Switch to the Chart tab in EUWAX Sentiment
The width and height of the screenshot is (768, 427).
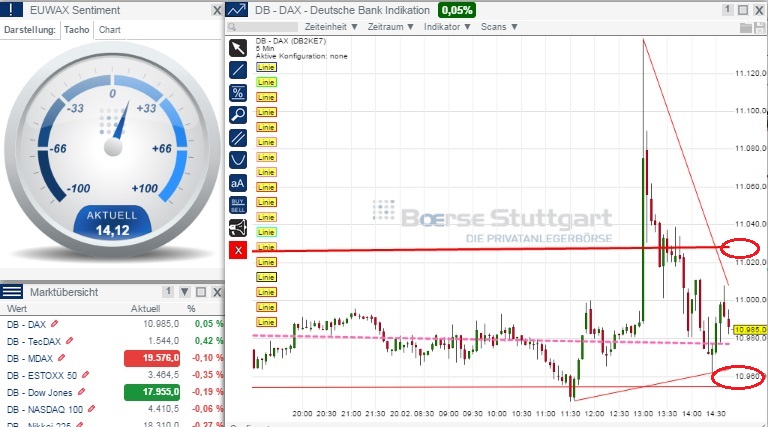tap(110, 30)
